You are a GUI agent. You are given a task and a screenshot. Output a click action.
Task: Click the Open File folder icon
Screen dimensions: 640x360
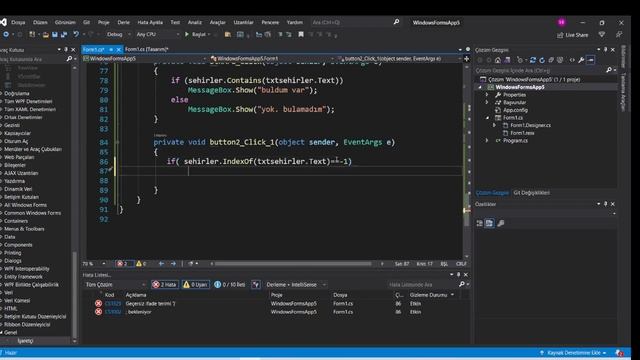coord(45,35)
